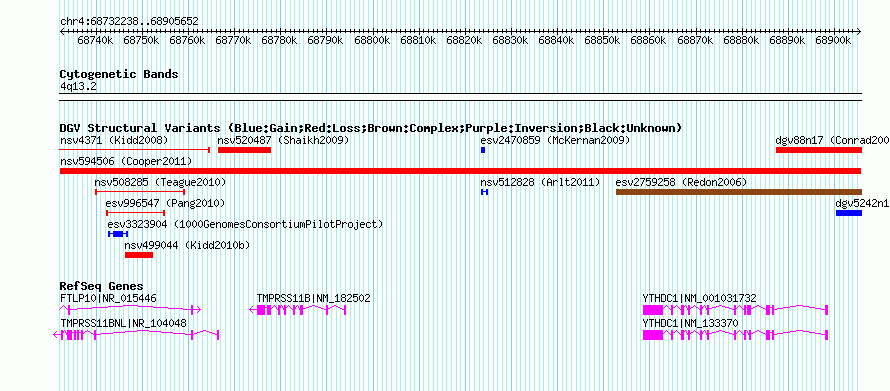Click the 68860k ruler tick label
Image resolution: width=890 pixels, height=391 pixels.
(x=648, y=41)
